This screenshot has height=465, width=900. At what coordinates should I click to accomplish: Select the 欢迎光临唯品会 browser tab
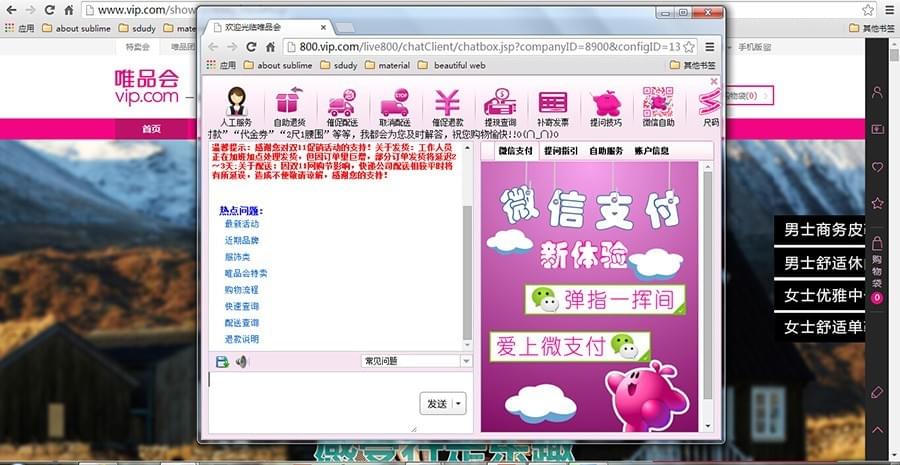coord(268,28)
